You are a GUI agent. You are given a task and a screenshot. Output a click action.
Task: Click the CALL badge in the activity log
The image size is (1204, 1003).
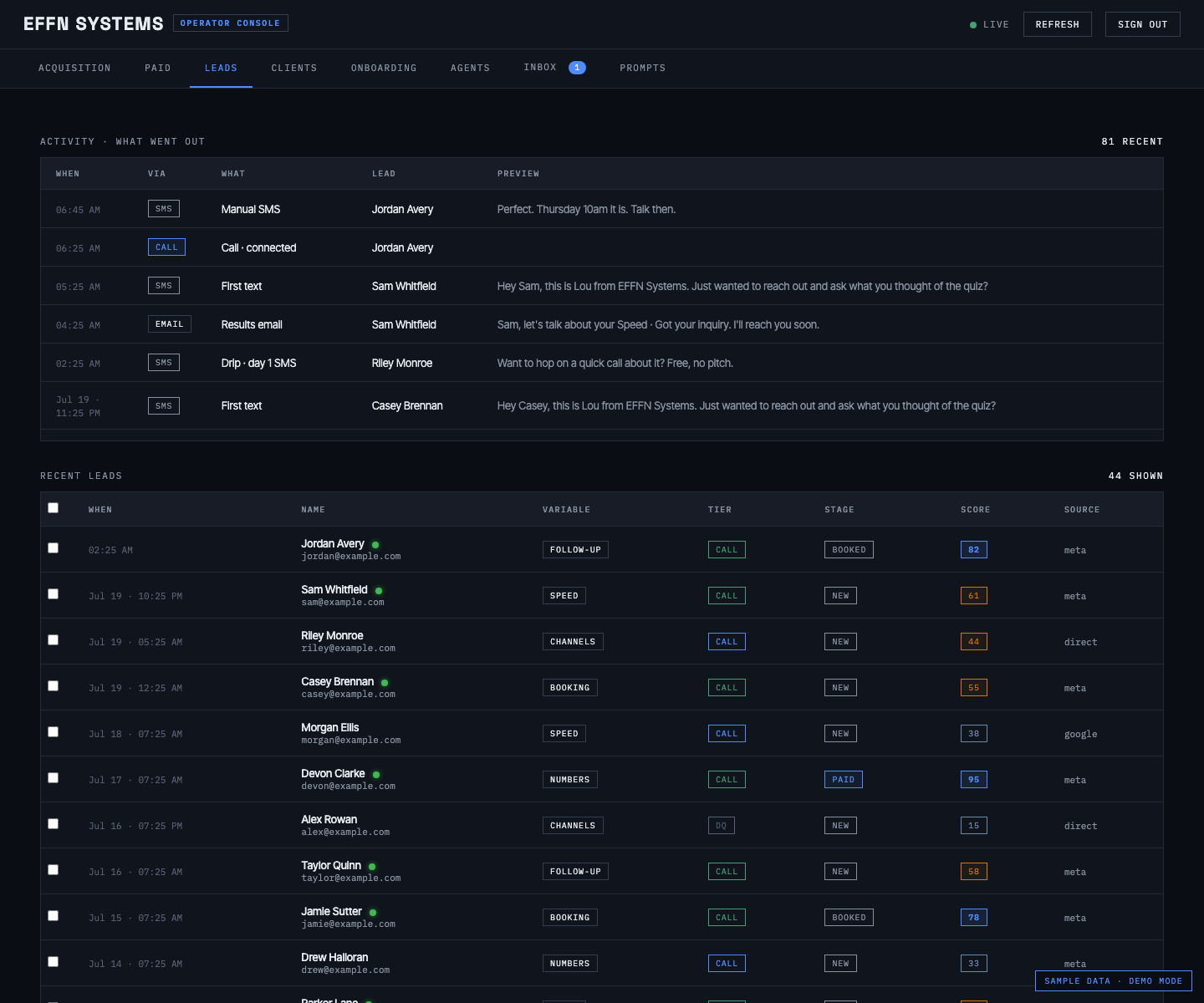coord(166,247)
